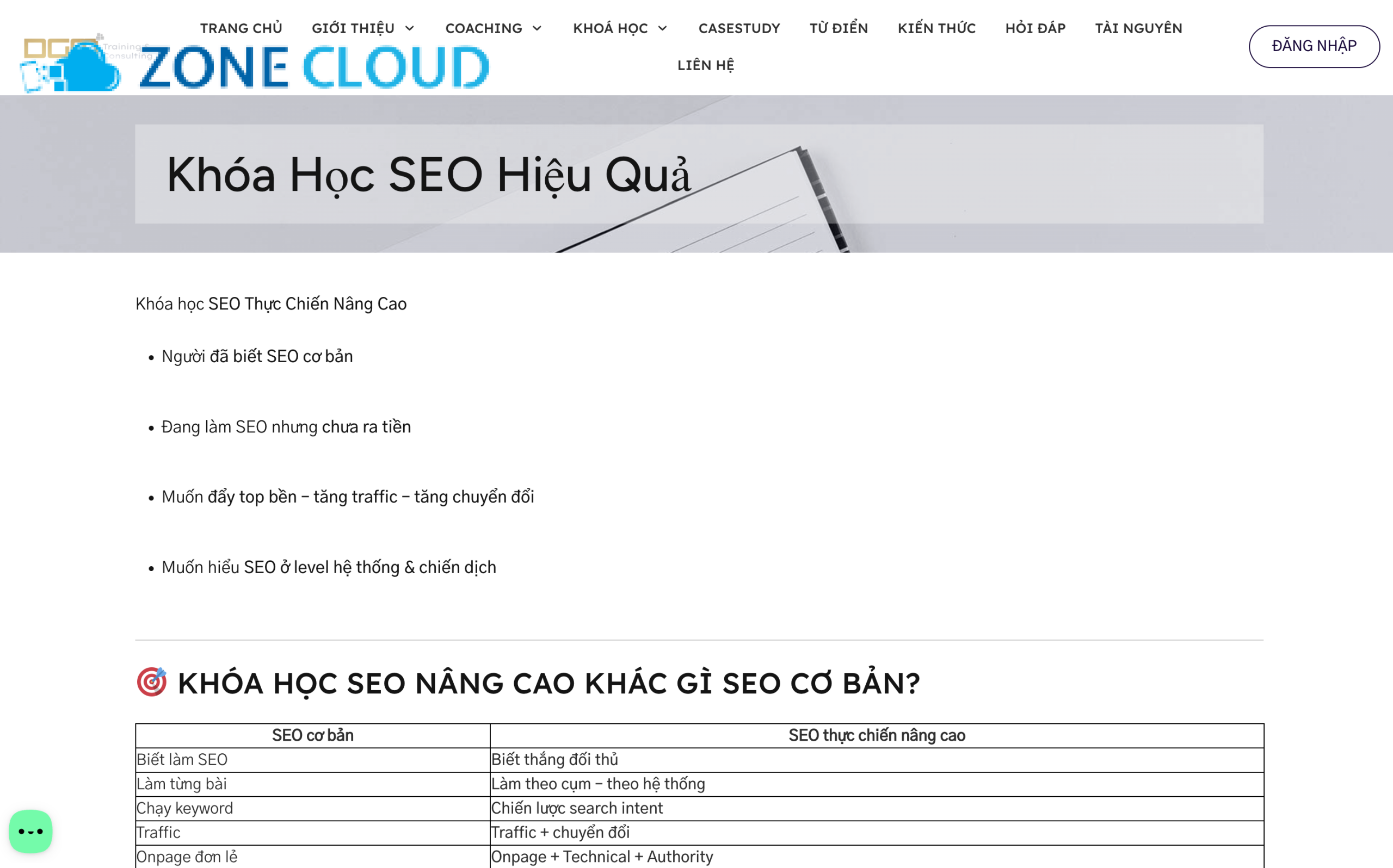The width and height of the screenshot is (1393, 868).
Task: Open the Từ Điển menu item
Action: coord(839,28)
